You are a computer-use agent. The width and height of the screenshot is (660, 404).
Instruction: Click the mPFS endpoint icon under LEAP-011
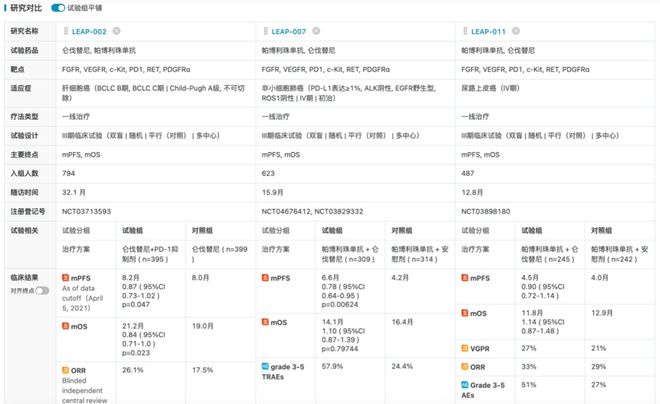tap(465, 278)
